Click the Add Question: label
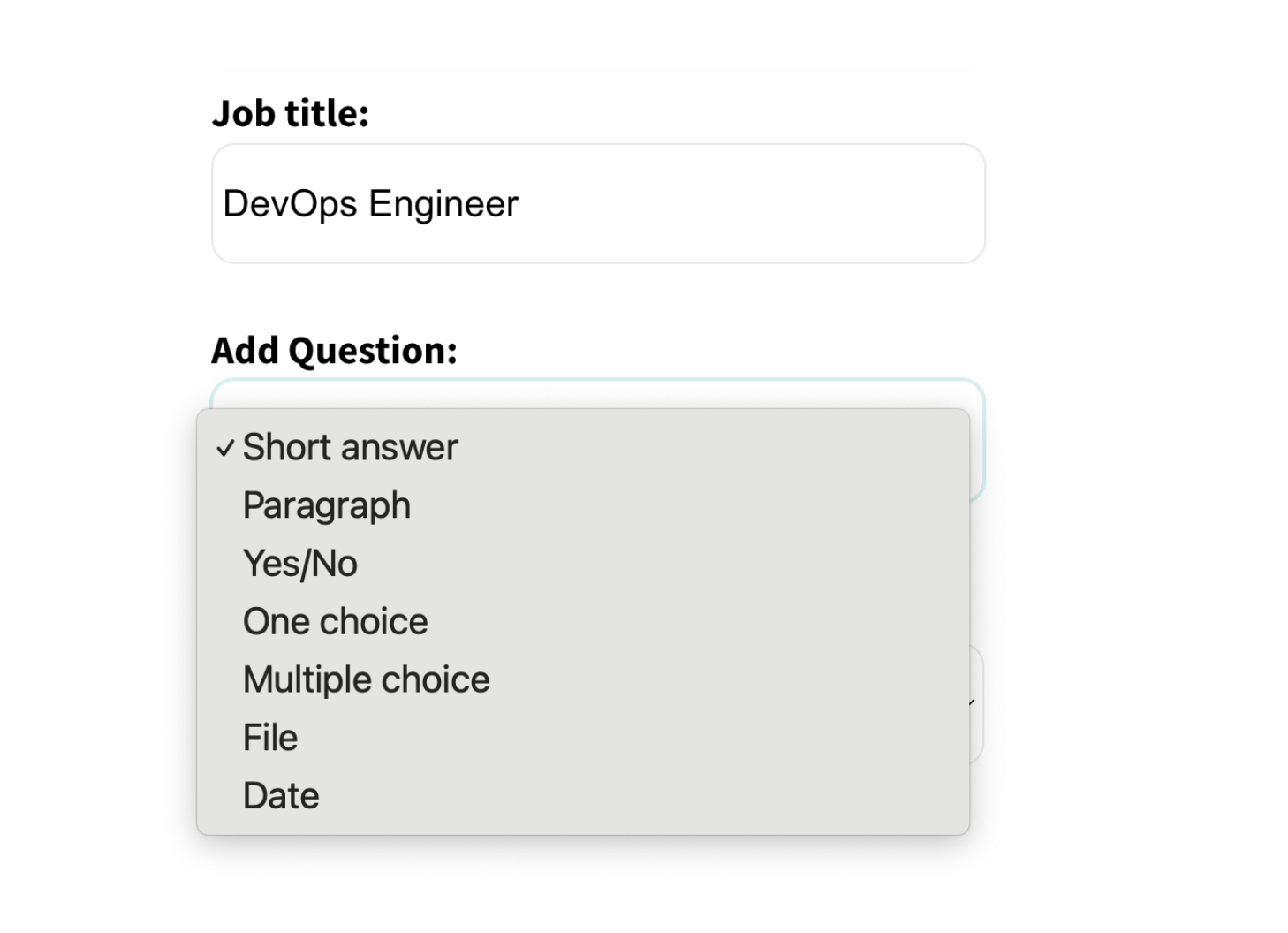Viewport: 1288px width, 933px height. coord(334,351)
